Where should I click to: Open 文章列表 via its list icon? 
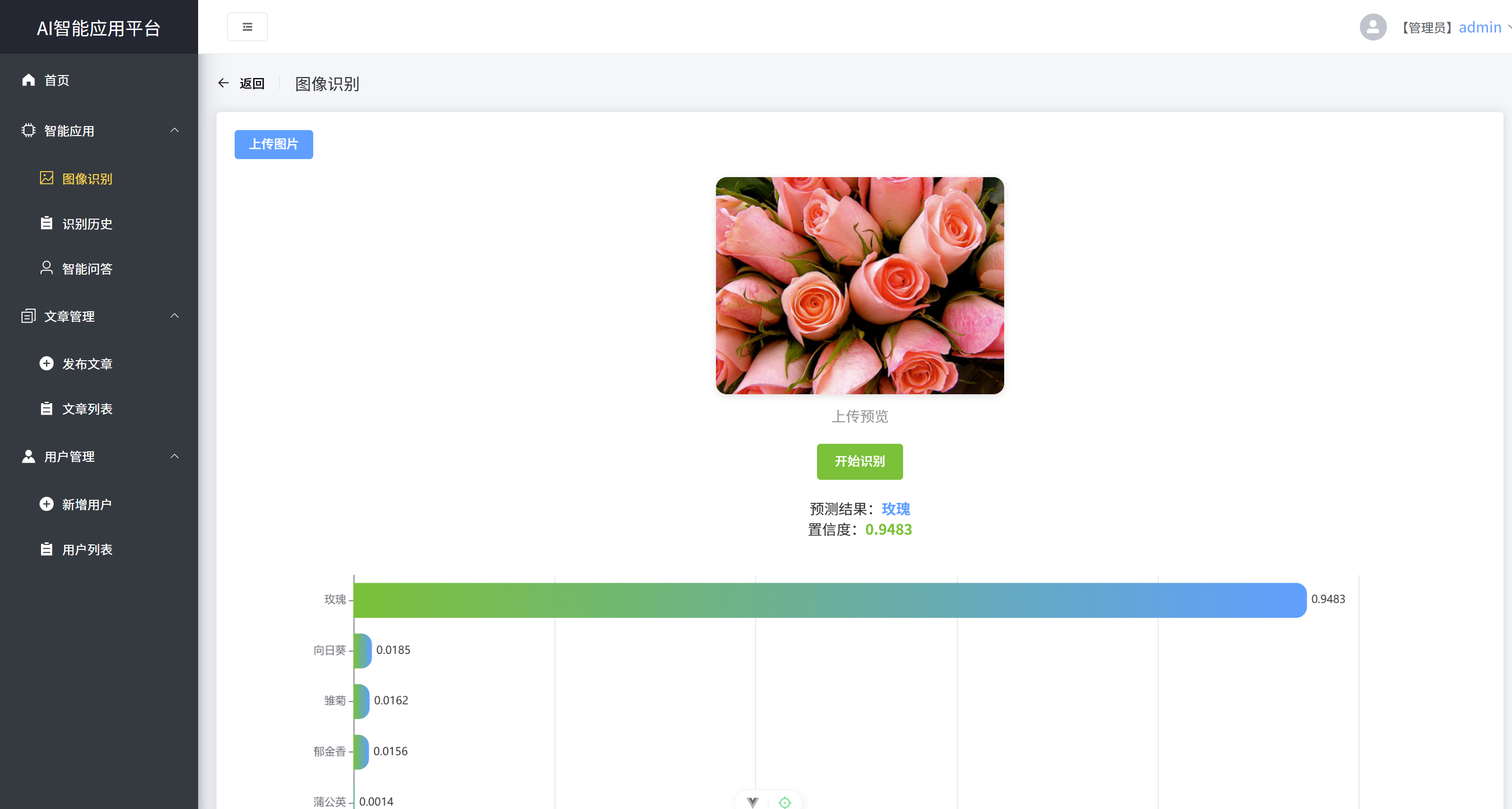[x=47, y=409]
